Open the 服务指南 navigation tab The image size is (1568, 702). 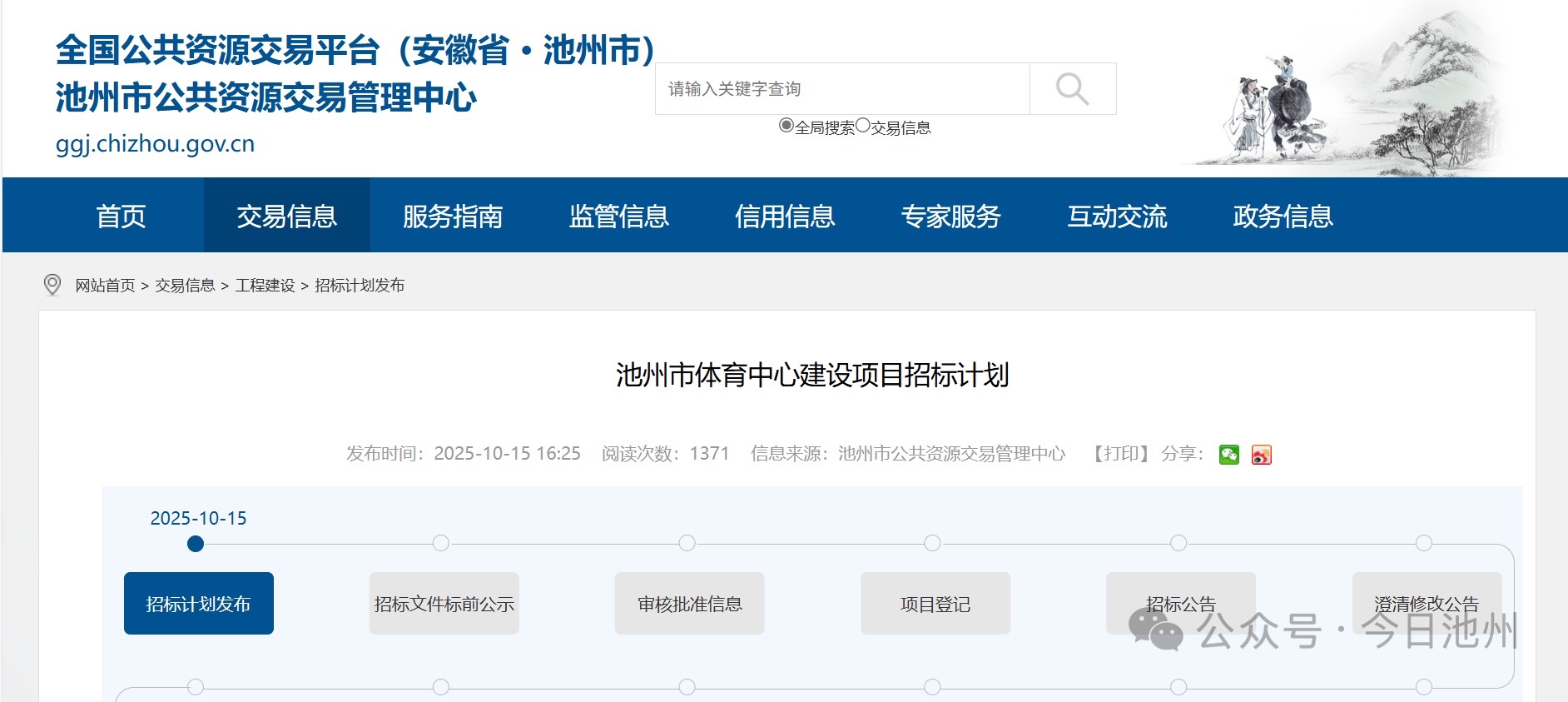[453, 216]
